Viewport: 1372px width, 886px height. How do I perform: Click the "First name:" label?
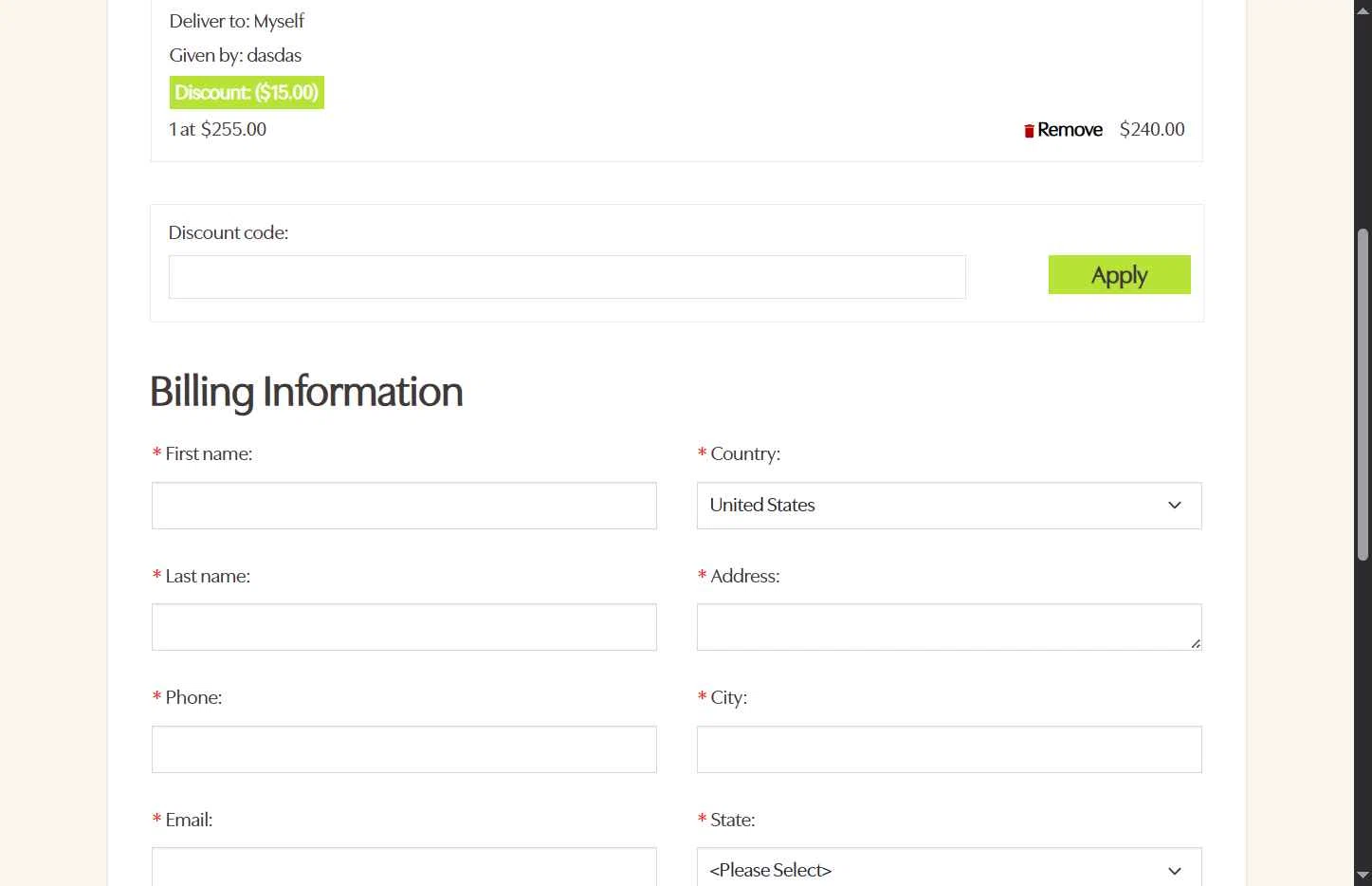209,453
